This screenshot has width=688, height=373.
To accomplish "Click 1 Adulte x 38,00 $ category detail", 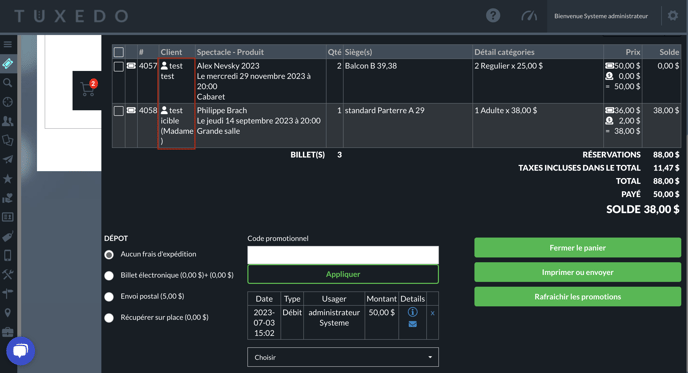I will (x=505, y=111).
